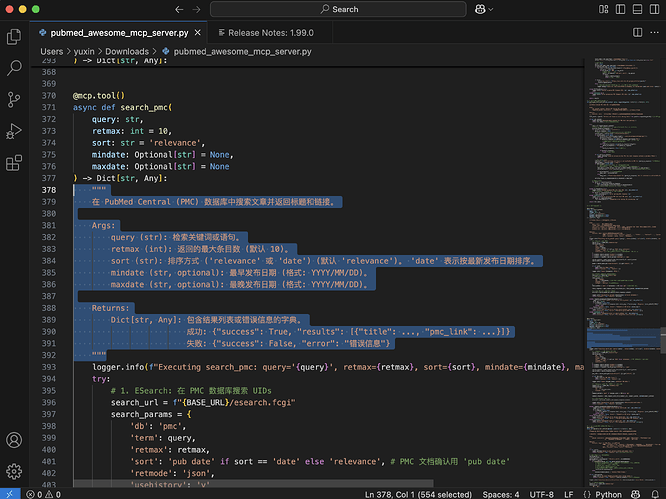The height and width of the screenshot is (499, 666).
Task: Open the remote window indicator in the status bar
Action: pos(10,494)
